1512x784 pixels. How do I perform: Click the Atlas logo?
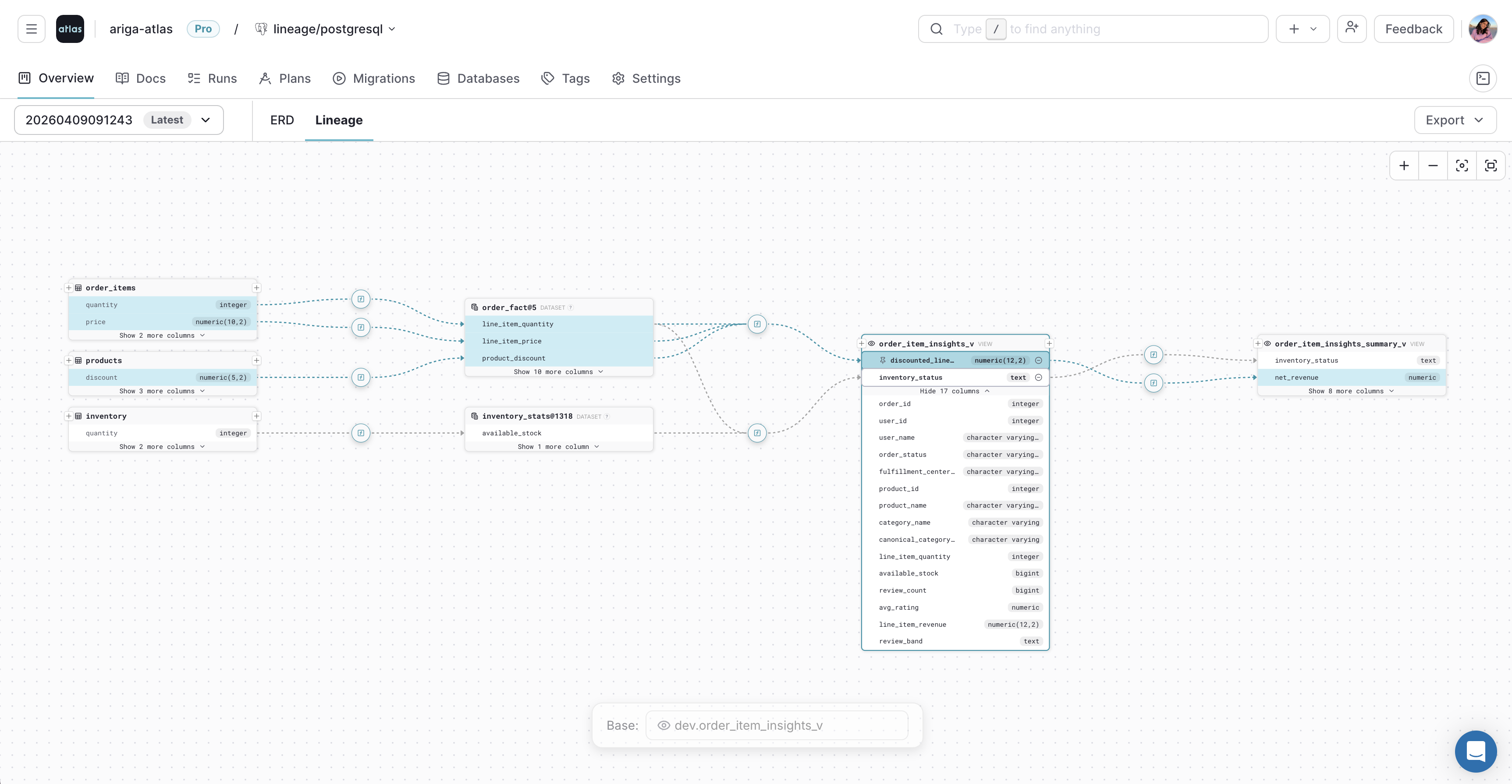70,28
